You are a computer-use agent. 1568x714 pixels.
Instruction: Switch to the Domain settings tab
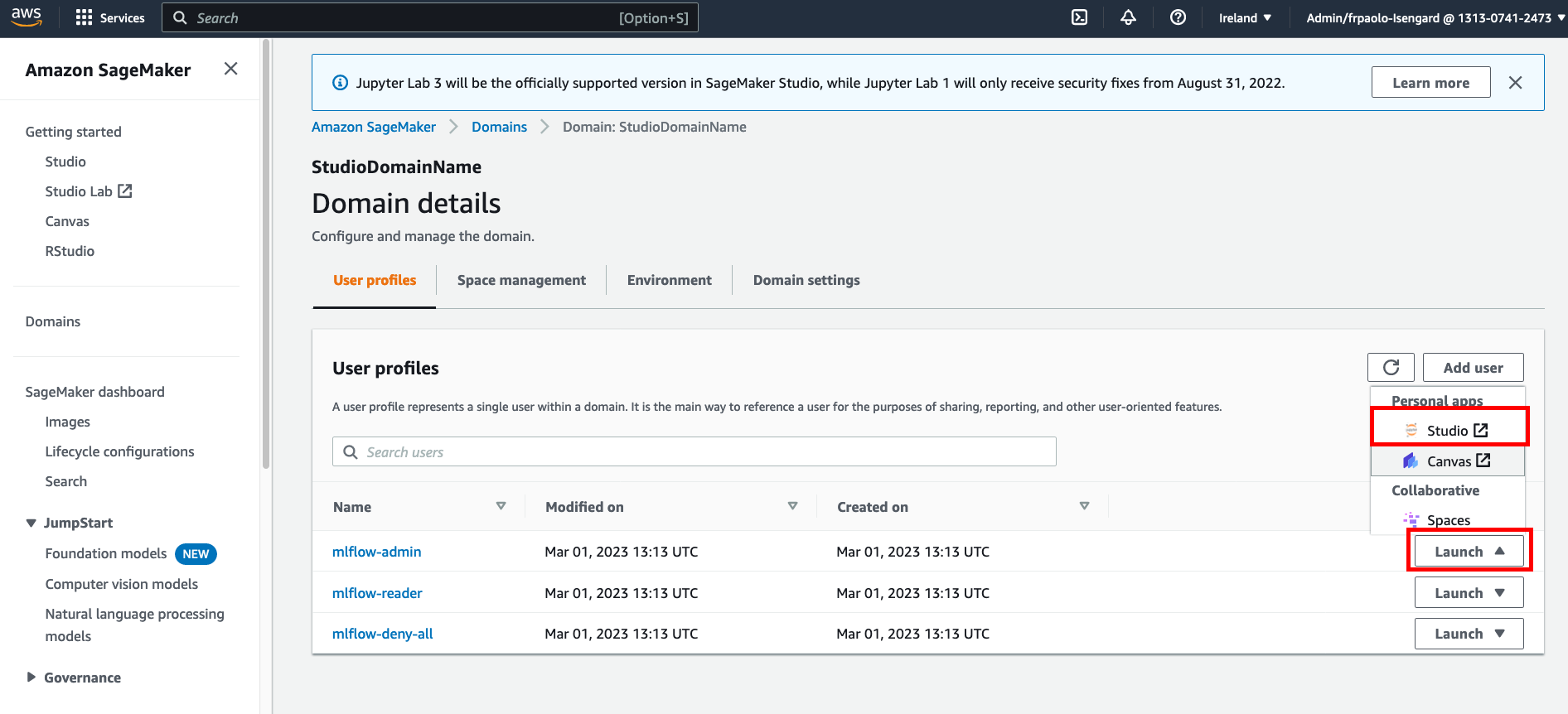pyautogui.click(x=806, y=280)
